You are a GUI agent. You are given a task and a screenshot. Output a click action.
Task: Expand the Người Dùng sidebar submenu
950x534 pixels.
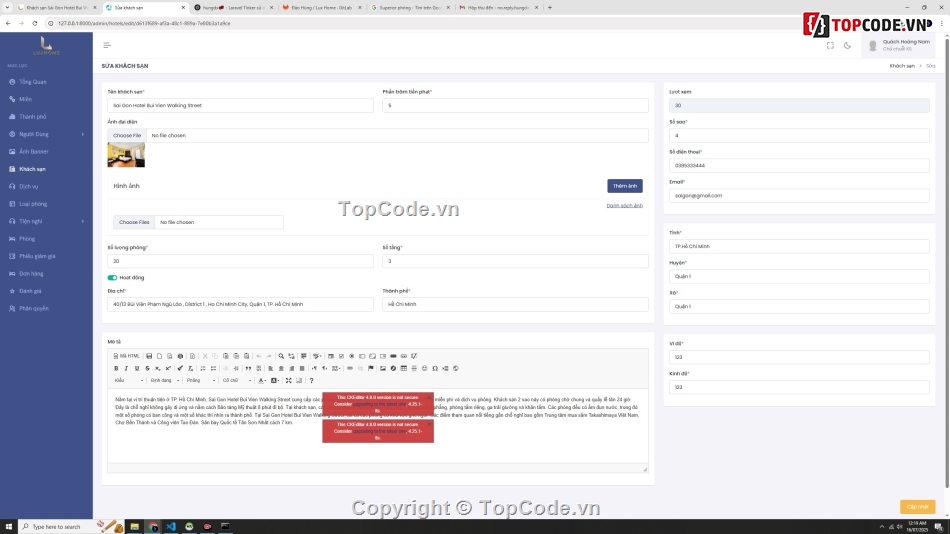click(x=46, y=134)
